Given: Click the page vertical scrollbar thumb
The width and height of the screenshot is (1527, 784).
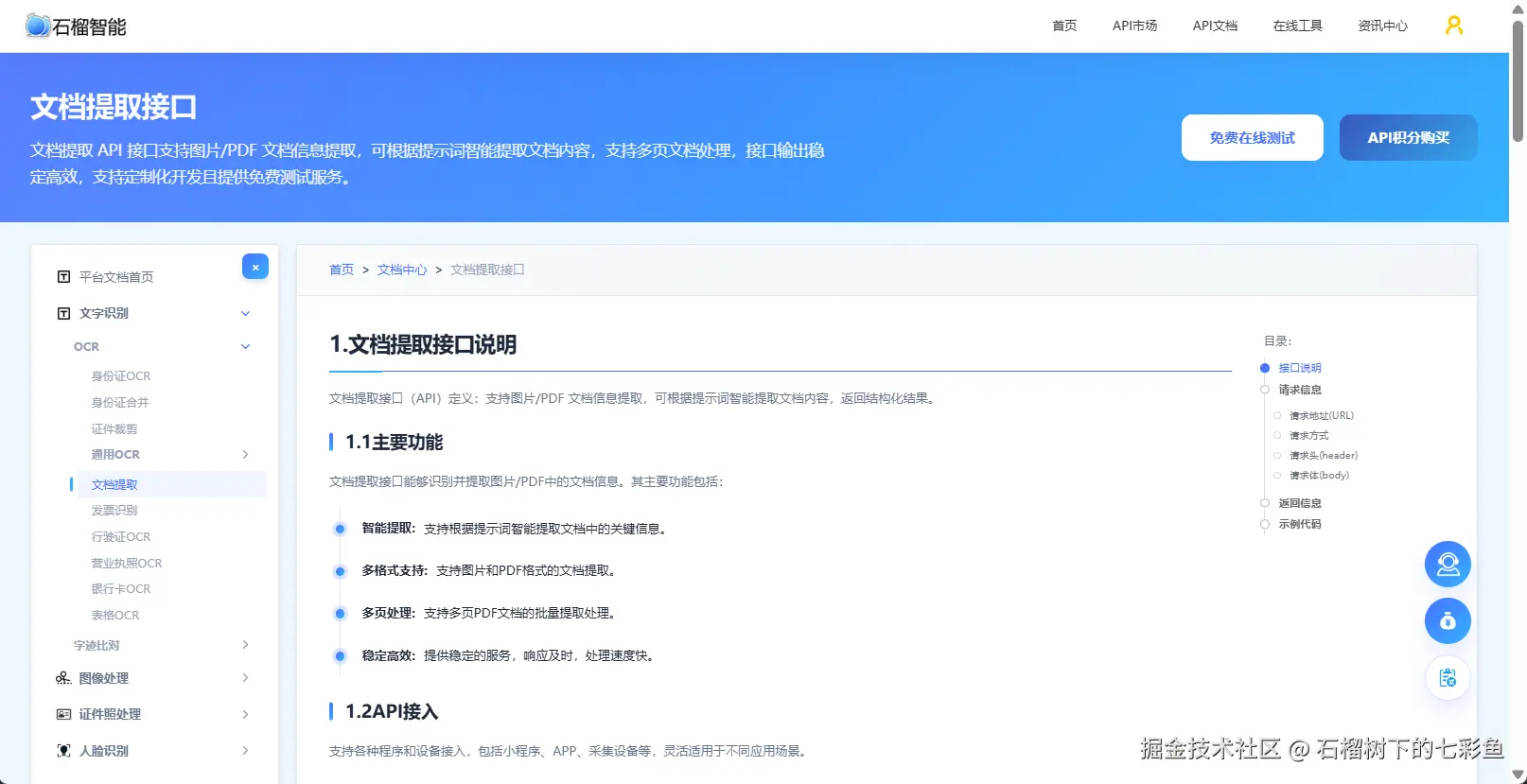Looking at the screenshot, I should (x=1518, y=80).
